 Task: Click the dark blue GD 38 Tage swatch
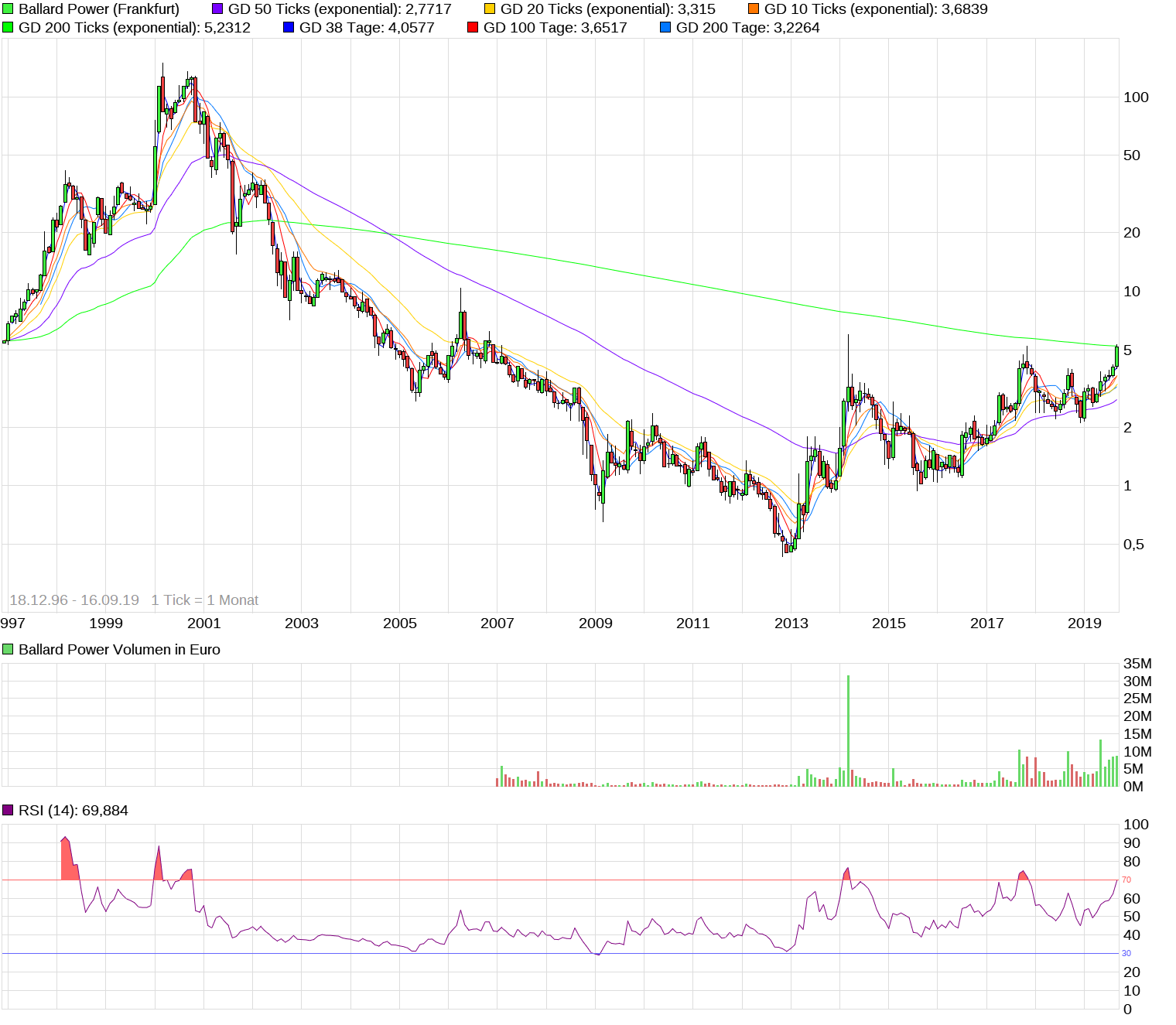(288, 28)
